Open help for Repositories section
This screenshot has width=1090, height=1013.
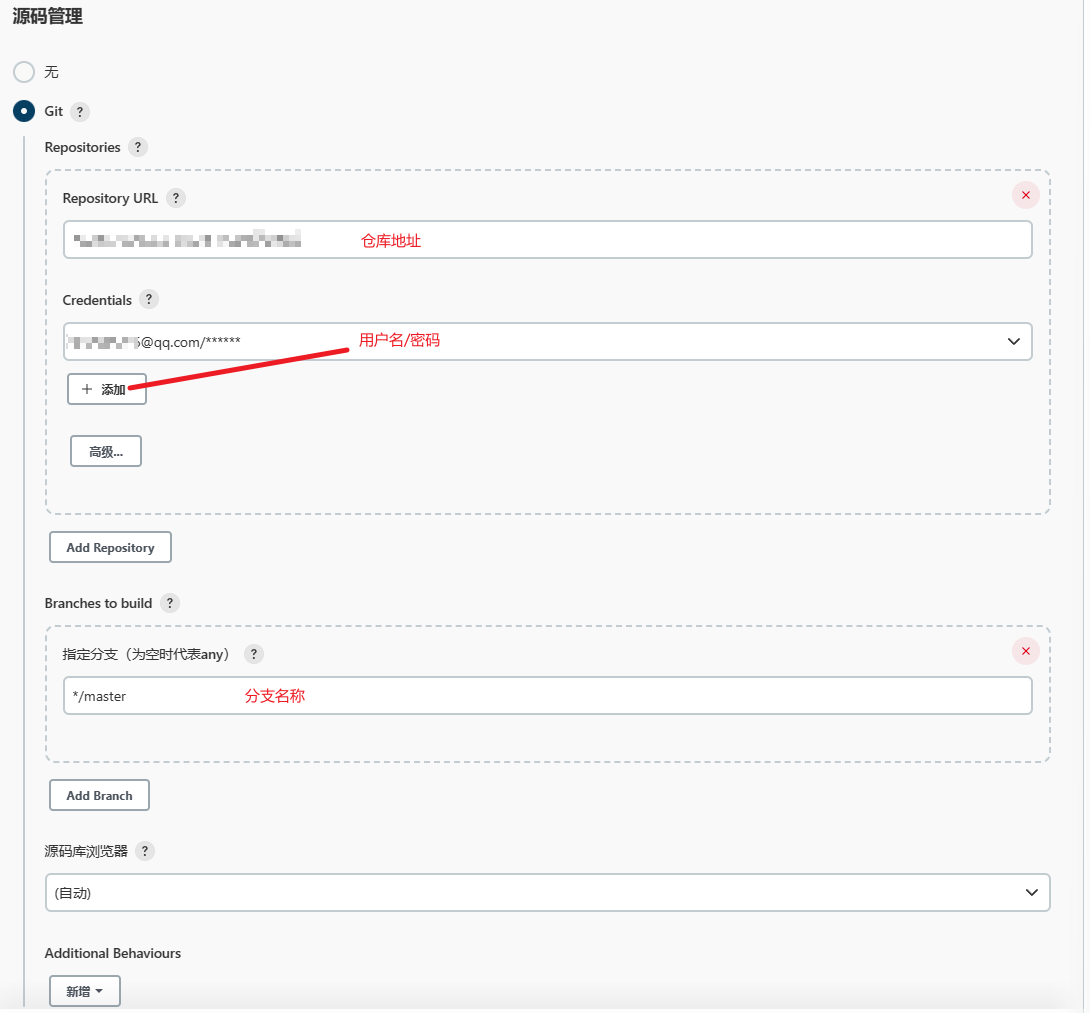pyautogui.click(x=138, y=147)
